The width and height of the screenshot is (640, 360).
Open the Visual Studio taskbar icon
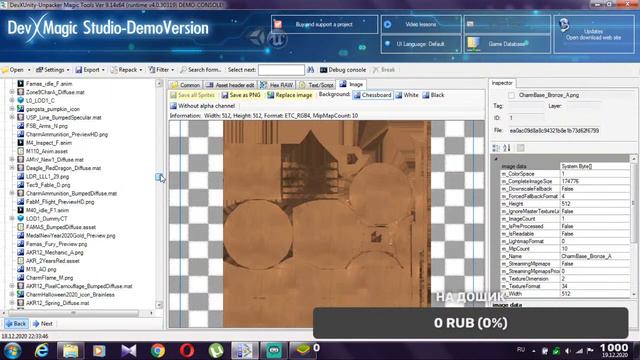pyautogui.click(x=129, y=351)
